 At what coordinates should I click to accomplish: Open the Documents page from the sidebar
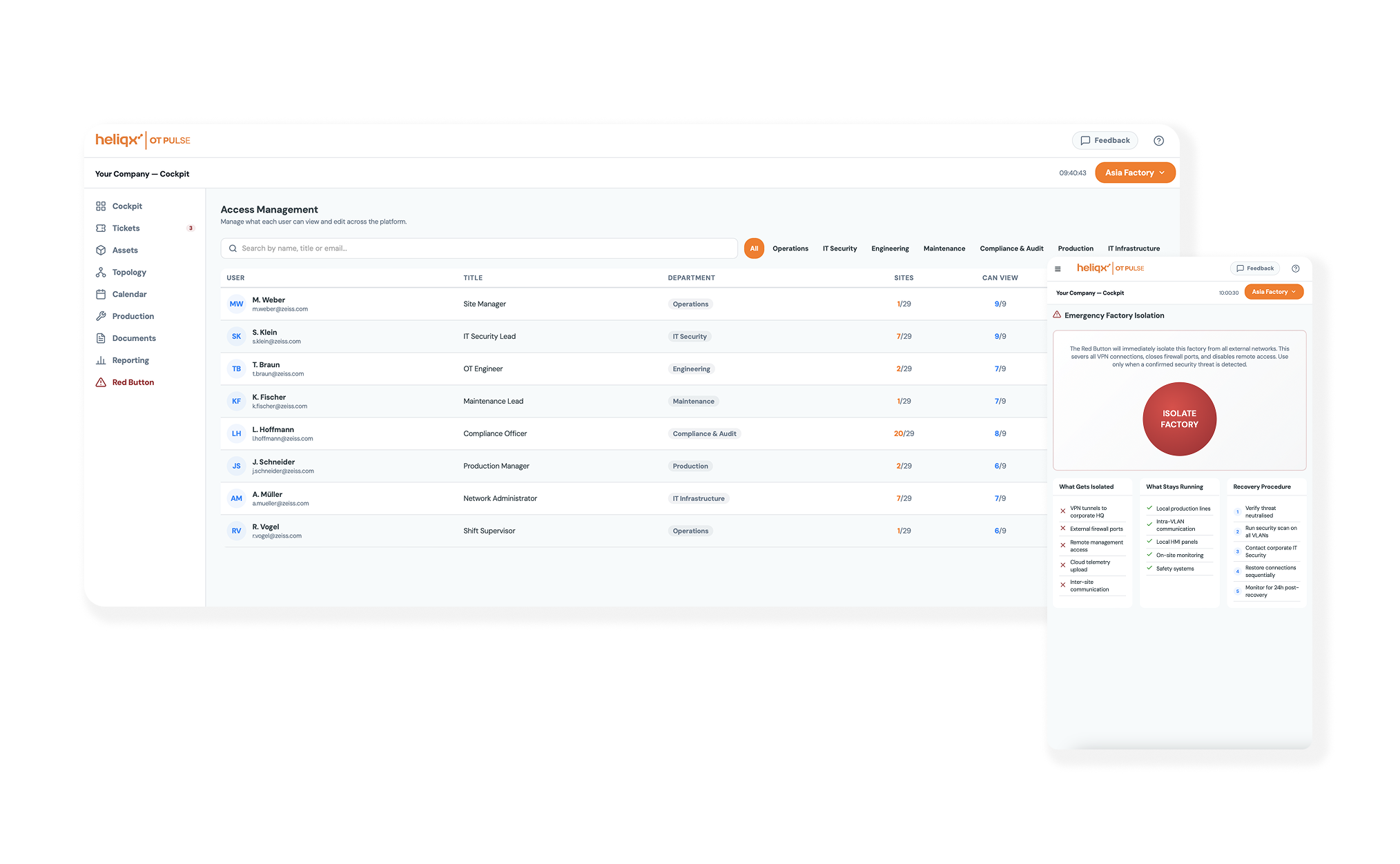pos(133,338)
